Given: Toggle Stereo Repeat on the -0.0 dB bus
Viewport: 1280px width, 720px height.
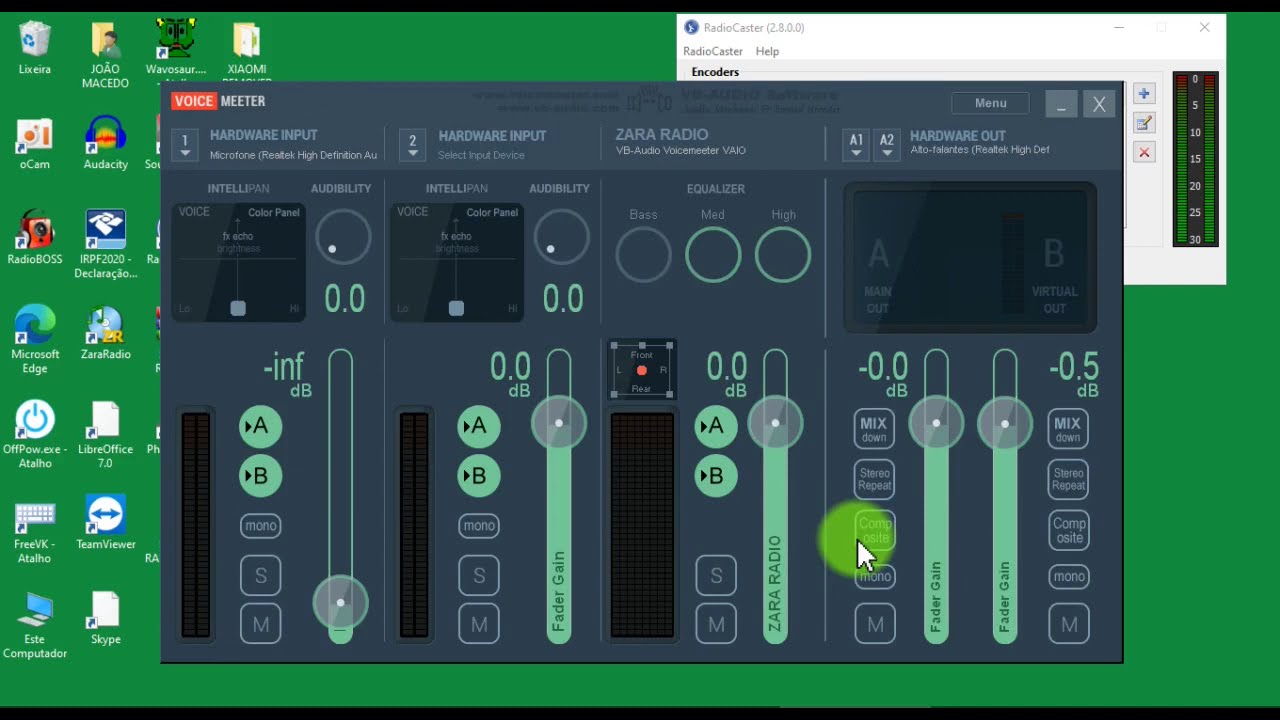Looking at the screenshot, I should [874, 480].
